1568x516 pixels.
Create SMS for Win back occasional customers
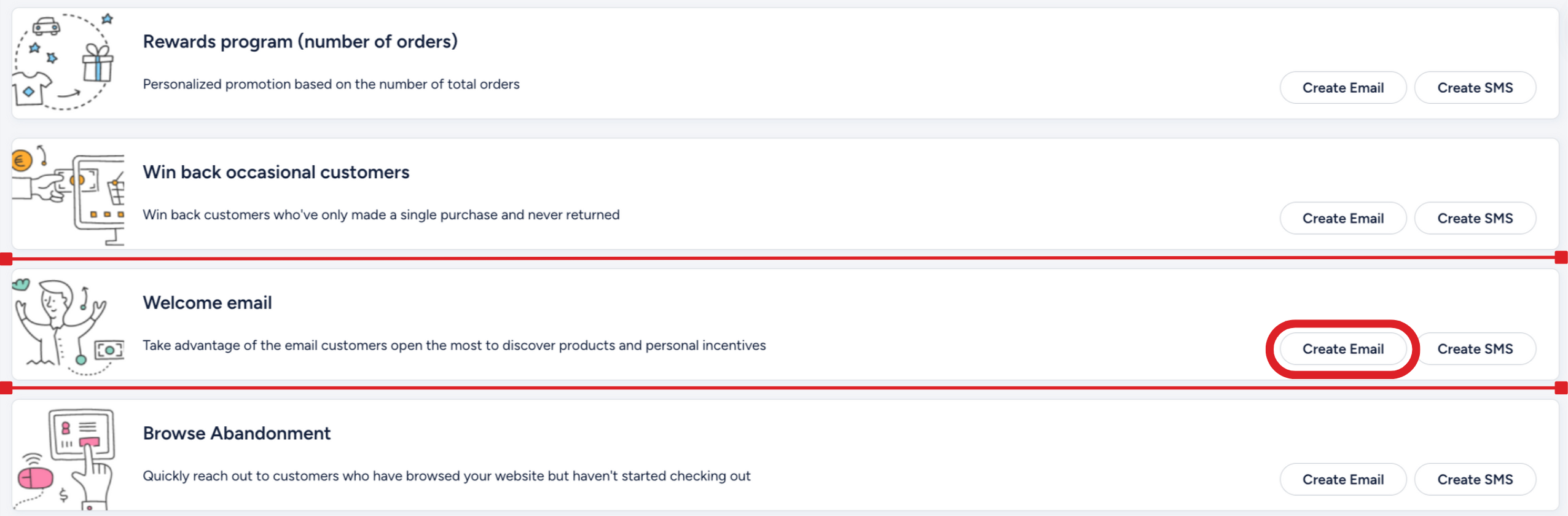pyautogui.click(x=1475, y=218)
